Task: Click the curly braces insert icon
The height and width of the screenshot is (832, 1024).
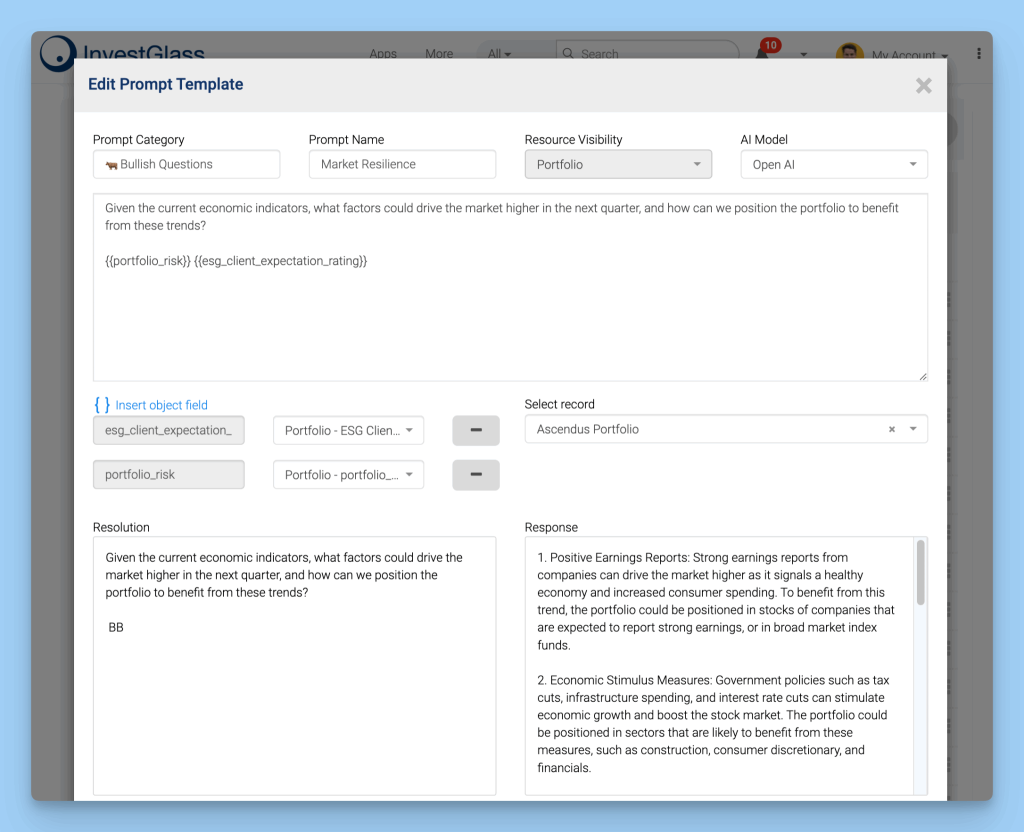Action: [x=102, y=404]
